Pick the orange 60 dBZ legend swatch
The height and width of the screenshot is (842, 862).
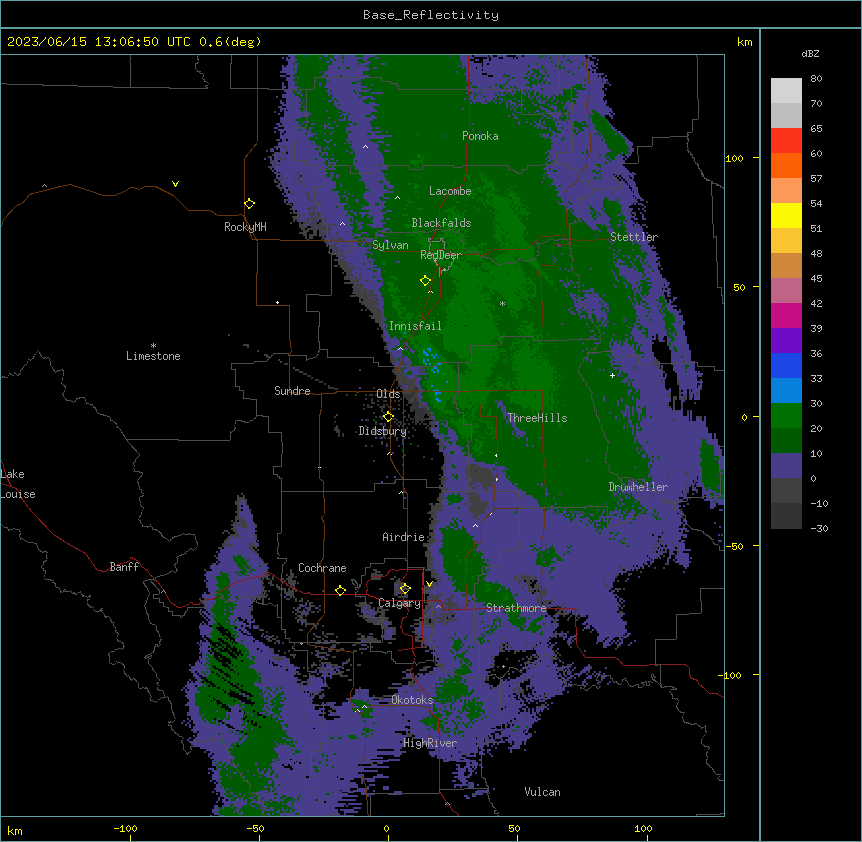786,165
